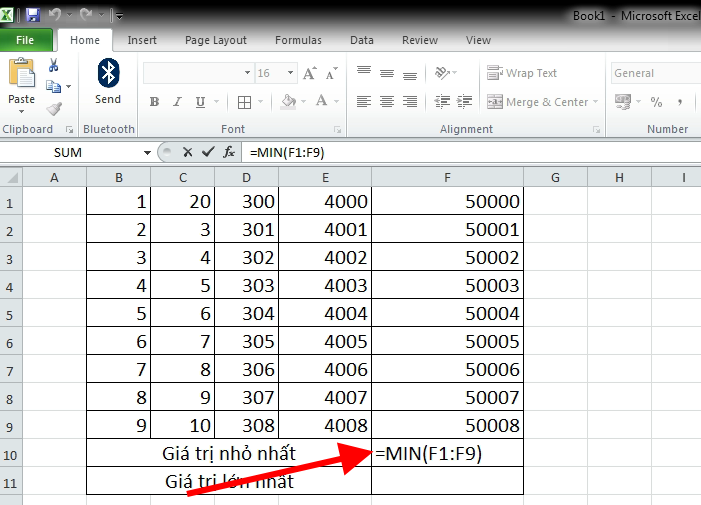Viewport: 701px width, 505px height.
Task: Switch to the Formulas tab
Action: (298, 40)
